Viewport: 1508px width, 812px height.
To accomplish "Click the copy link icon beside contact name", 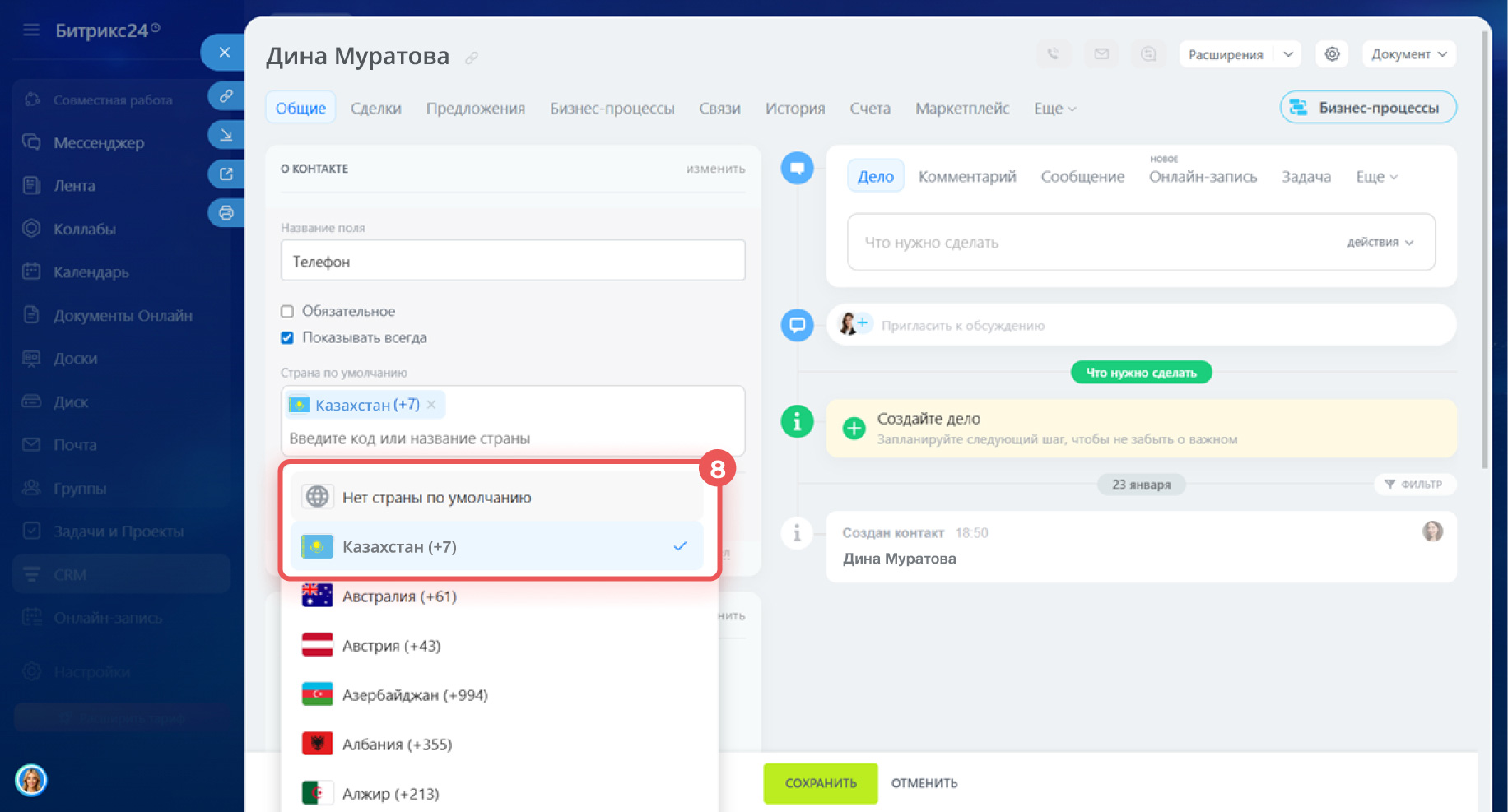I will [472, 58].
